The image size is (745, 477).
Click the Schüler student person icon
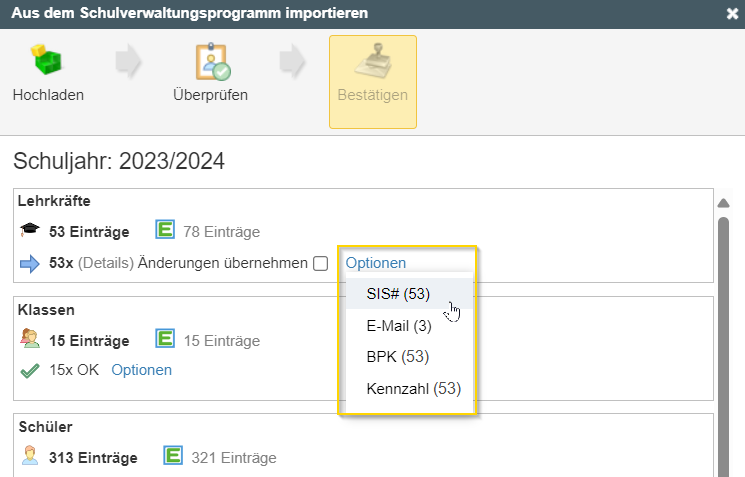[30, 455]
